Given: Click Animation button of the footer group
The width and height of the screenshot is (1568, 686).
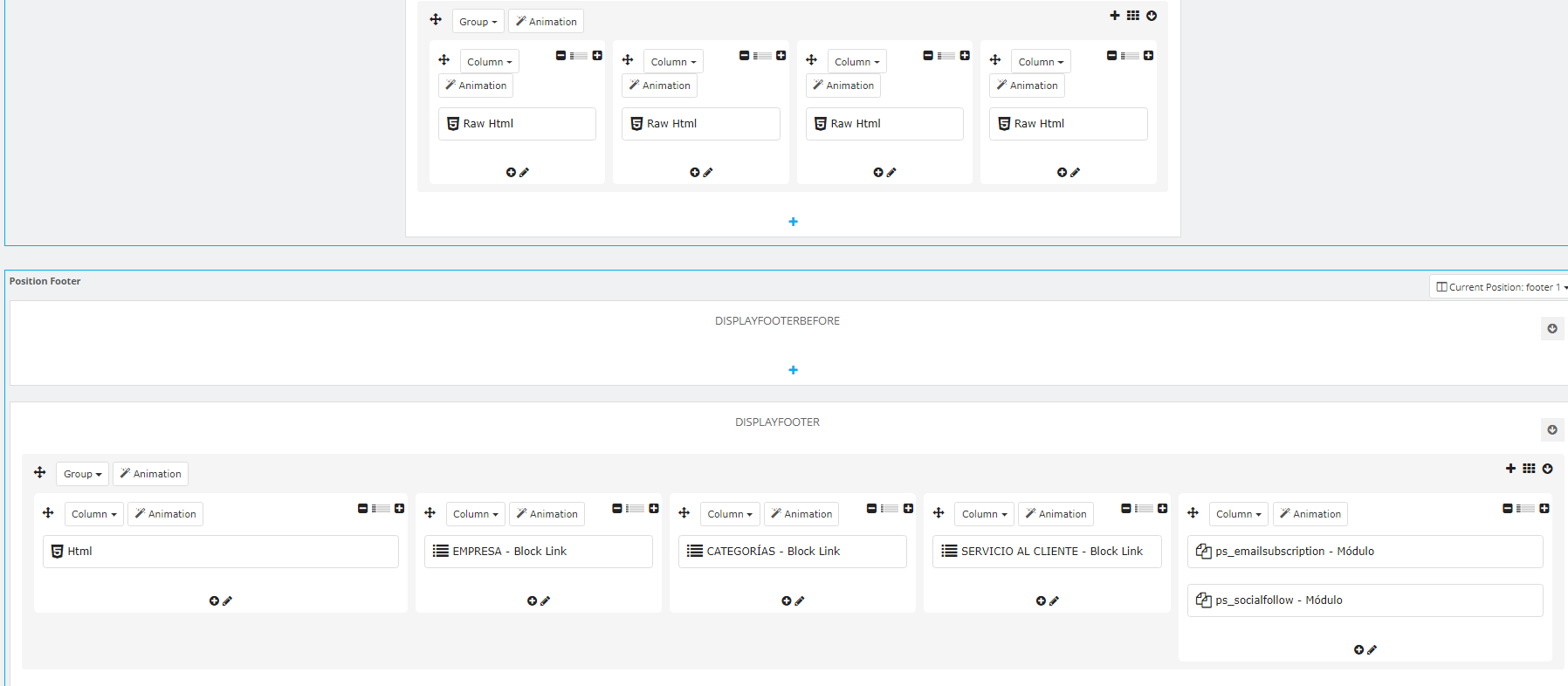Looking at the screenshot, I should (151, 474).
